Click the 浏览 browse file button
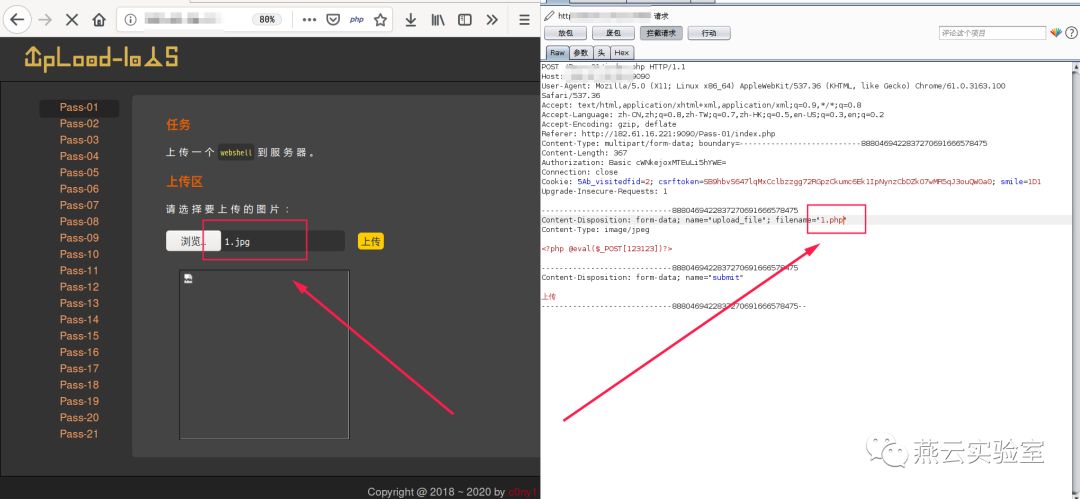This screenshot has width=1080, height=499. [x=192, y=241]
